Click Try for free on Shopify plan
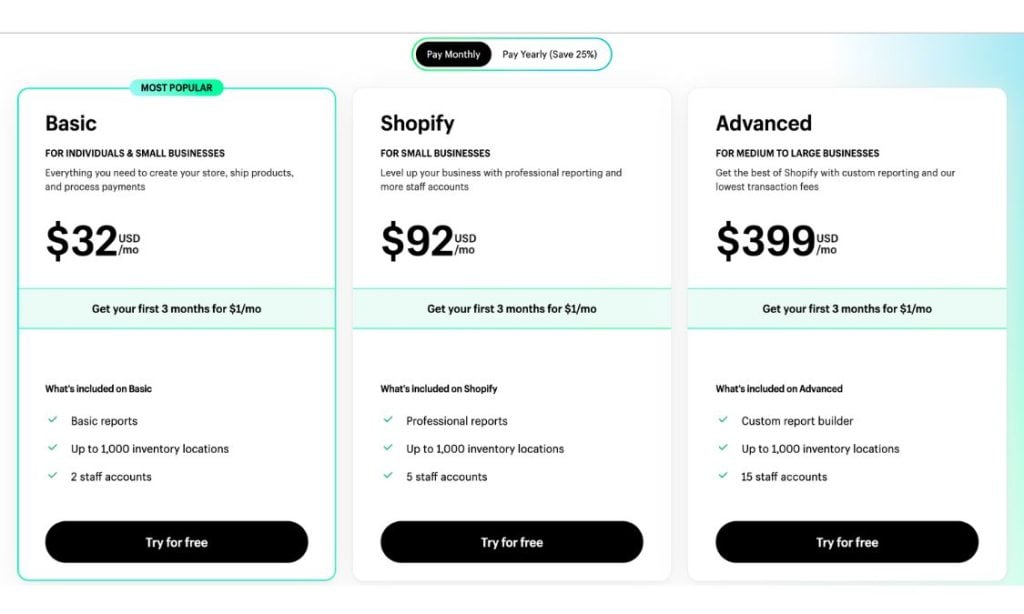This screenshot has width=1024, height=614. [x=511, y=542]
